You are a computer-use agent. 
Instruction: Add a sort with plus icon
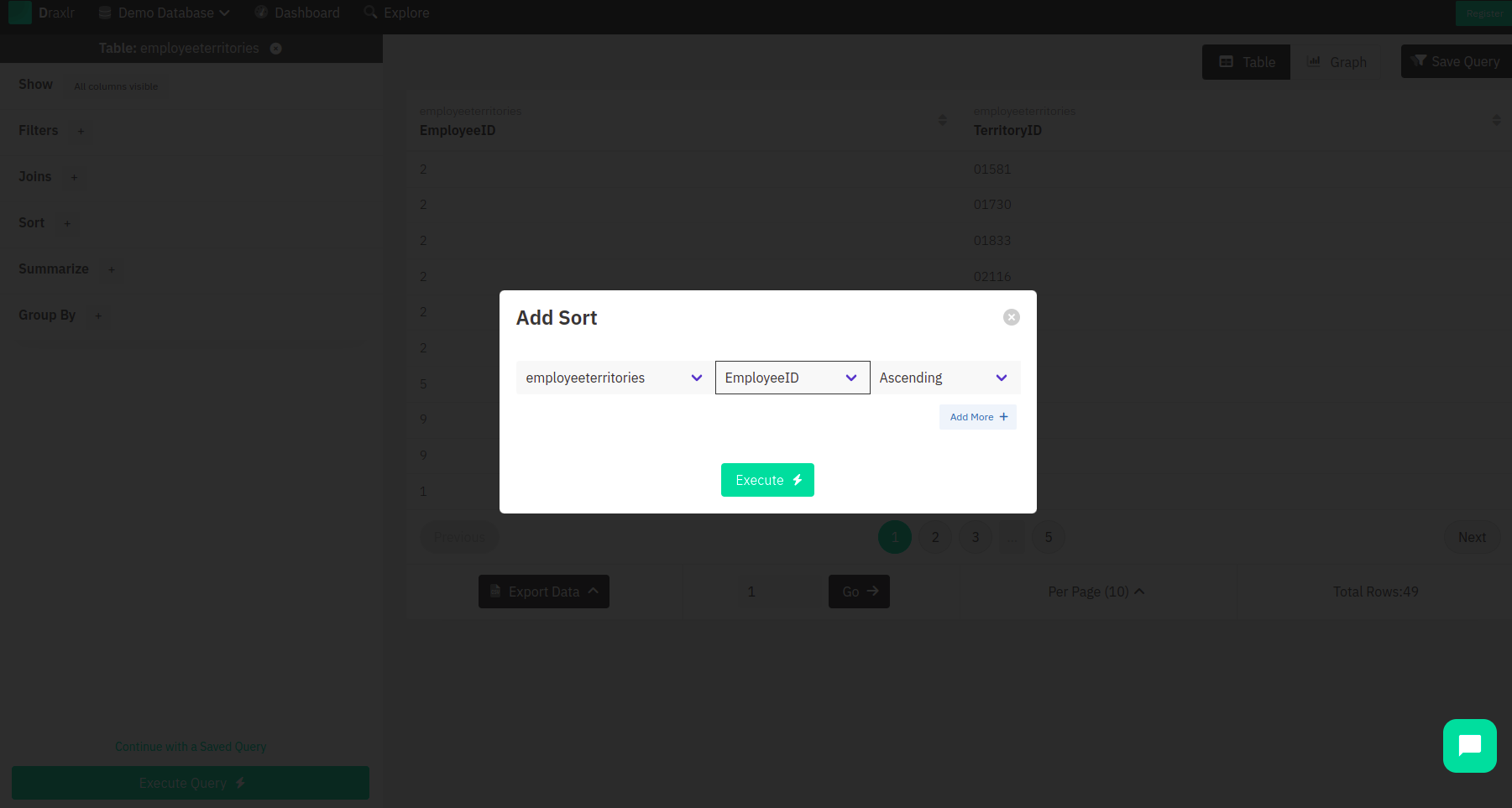click(x=67, y=223)
